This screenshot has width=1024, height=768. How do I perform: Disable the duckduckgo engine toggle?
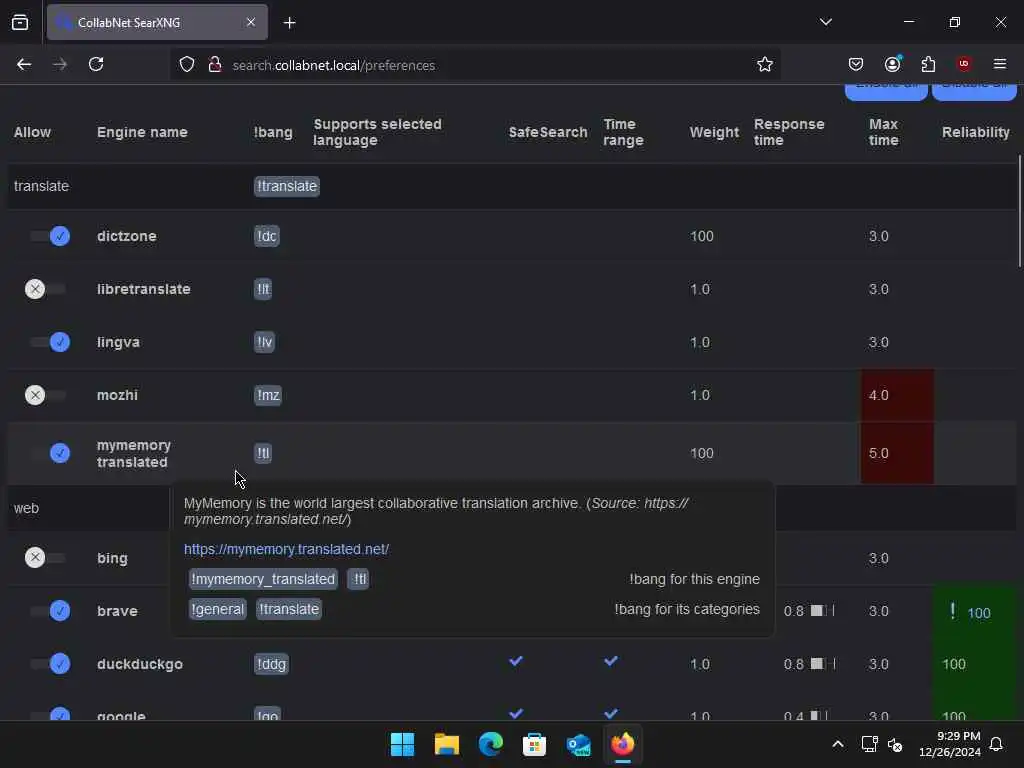click(51, 664)
